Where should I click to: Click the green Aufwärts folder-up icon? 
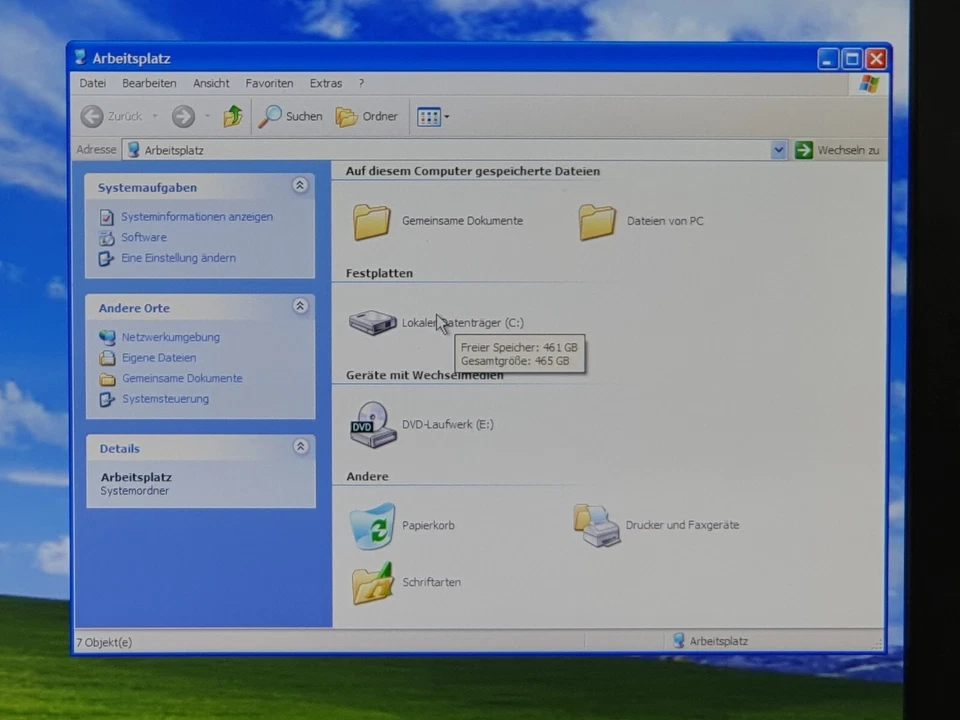click(x=232, y=116)
